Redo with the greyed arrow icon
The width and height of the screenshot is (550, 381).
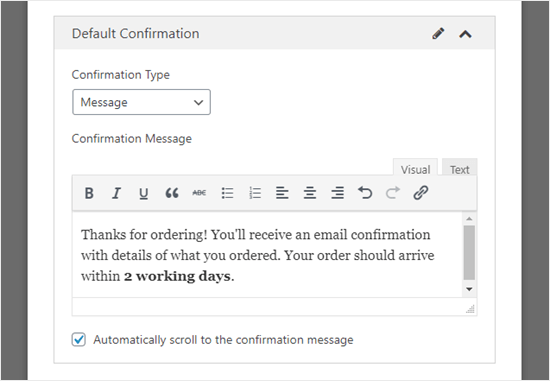click(x=393, y=193)
